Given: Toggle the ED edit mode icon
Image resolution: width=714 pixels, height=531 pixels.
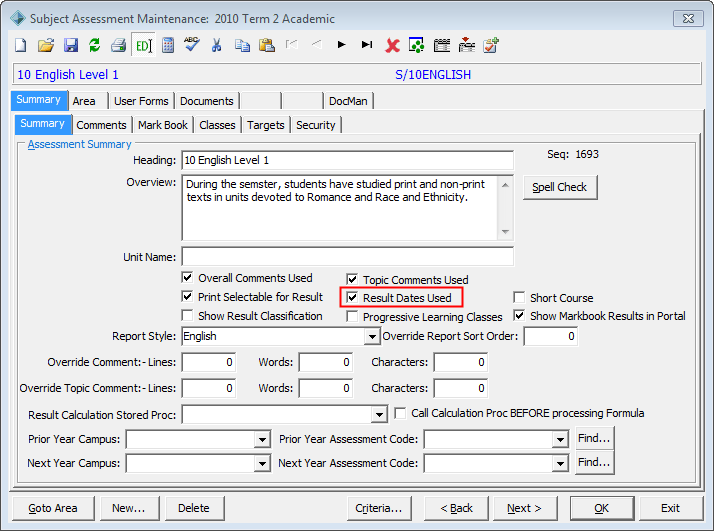Looking at the screenshot, I should point(143,45).
